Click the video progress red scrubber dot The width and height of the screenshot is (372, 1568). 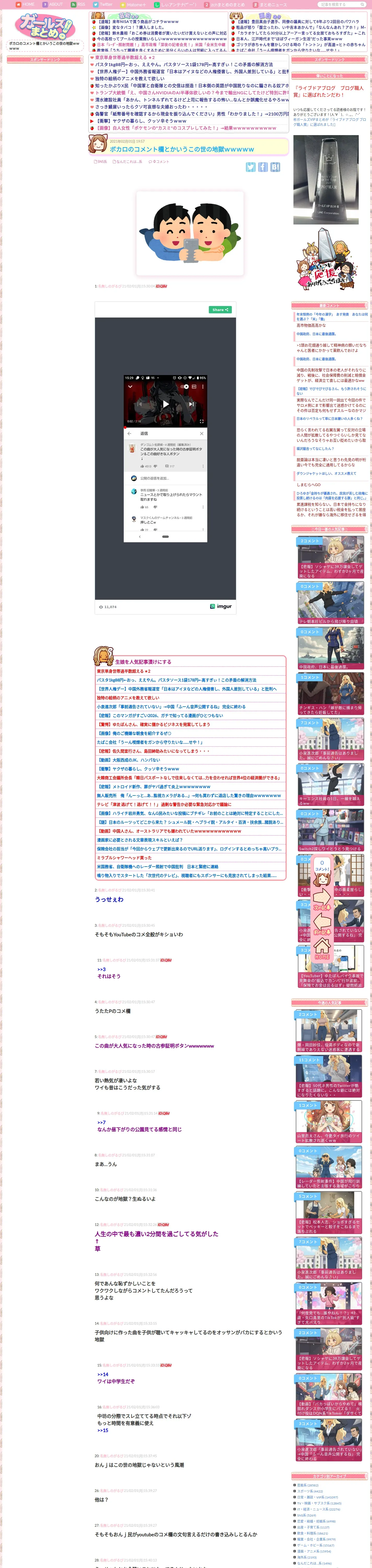(x=125, y=427)
